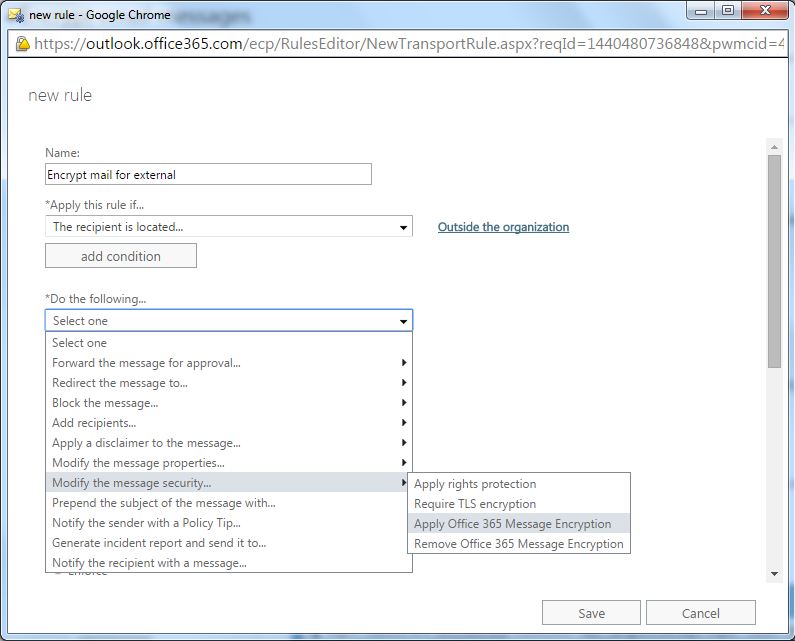Select 'Require TLS encryption' in submenu
Image resolution: width=795 pixels, height=641 pixels.
point(519,504)
